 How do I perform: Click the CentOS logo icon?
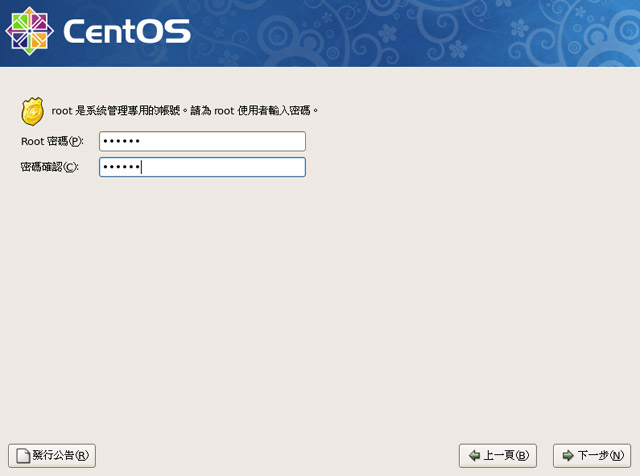[x=29, y=31]
